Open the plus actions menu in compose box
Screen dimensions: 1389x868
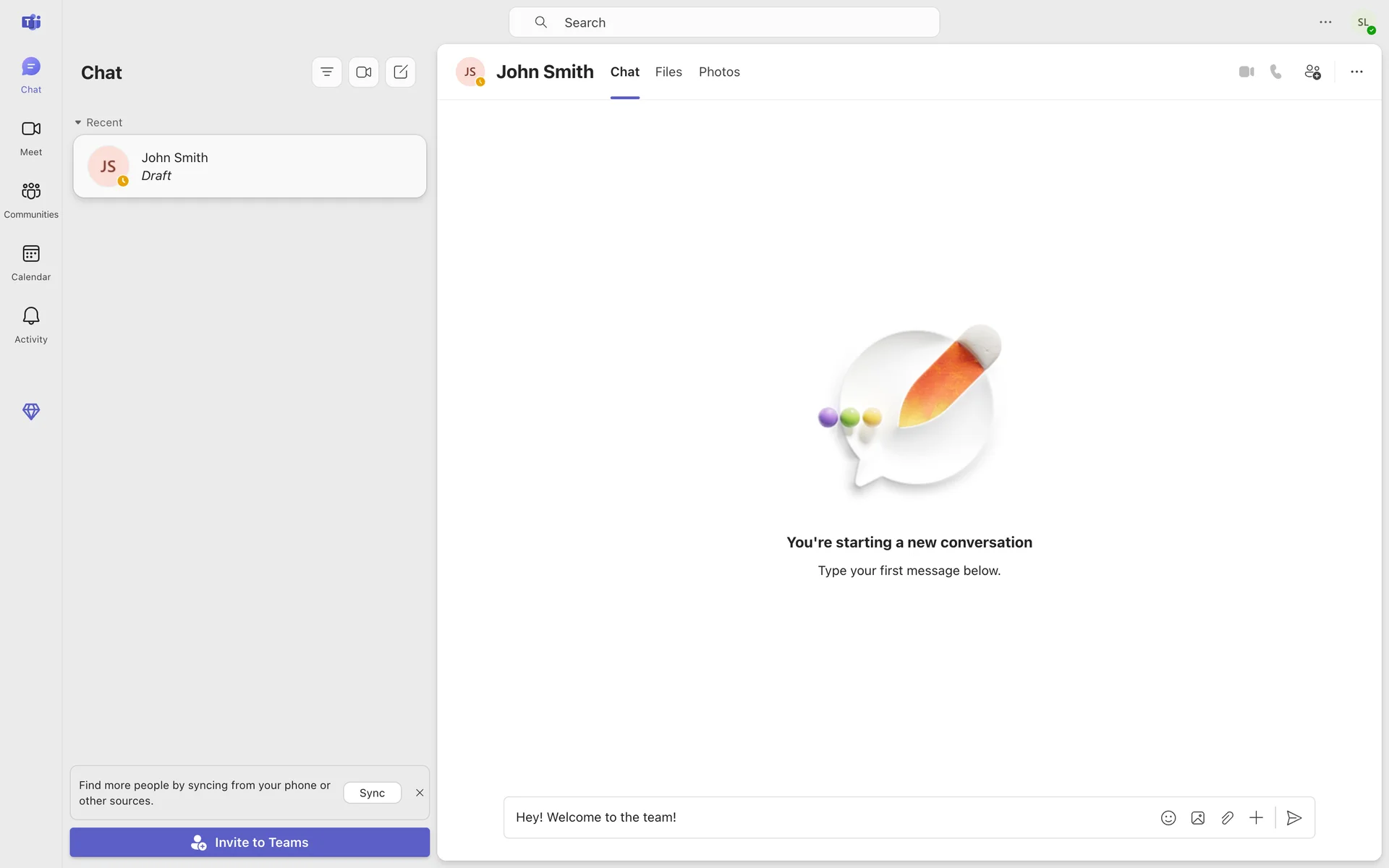point(1256,817)
